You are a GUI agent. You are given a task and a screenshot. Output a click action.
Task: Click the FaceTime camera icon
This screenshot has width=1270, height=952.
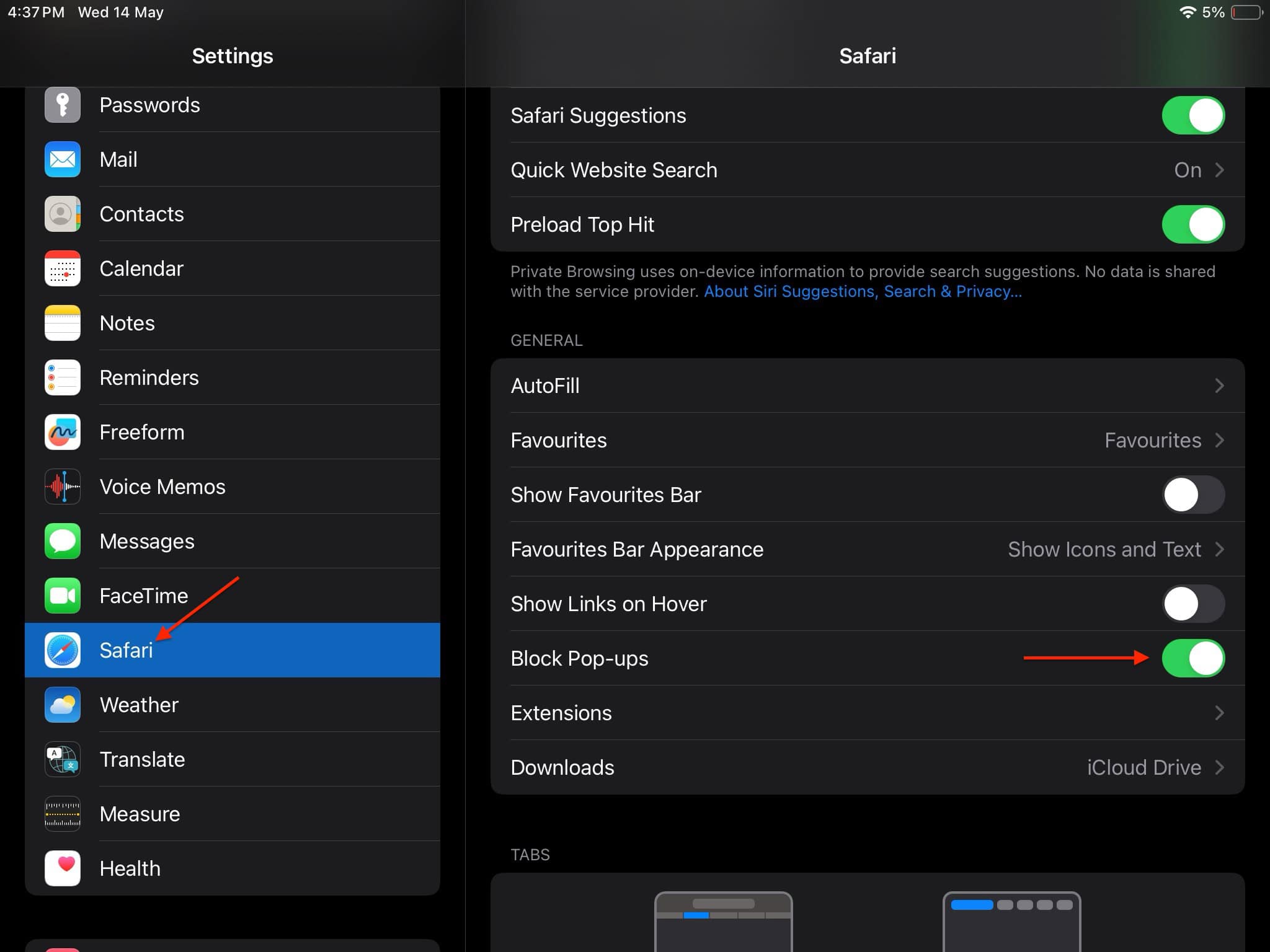[62, 596]
